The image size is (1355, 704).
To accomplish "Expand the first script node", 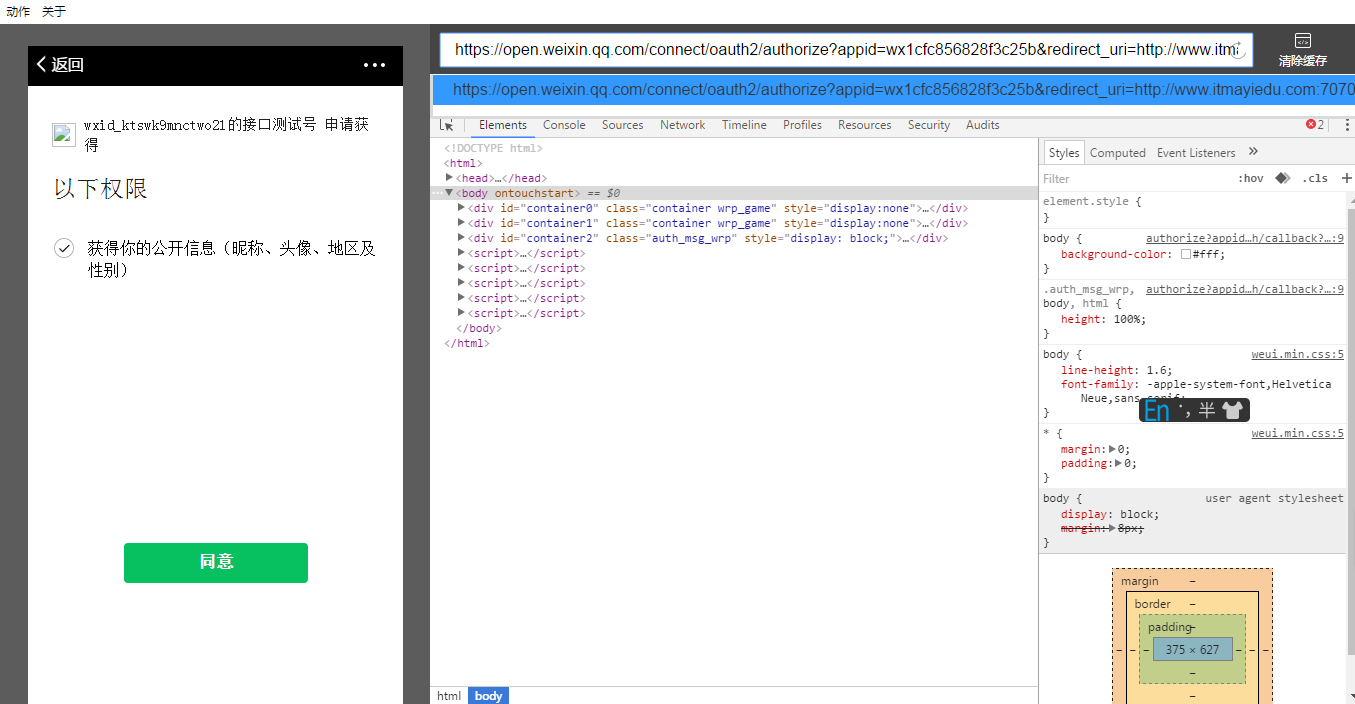I will coord(461,253).
